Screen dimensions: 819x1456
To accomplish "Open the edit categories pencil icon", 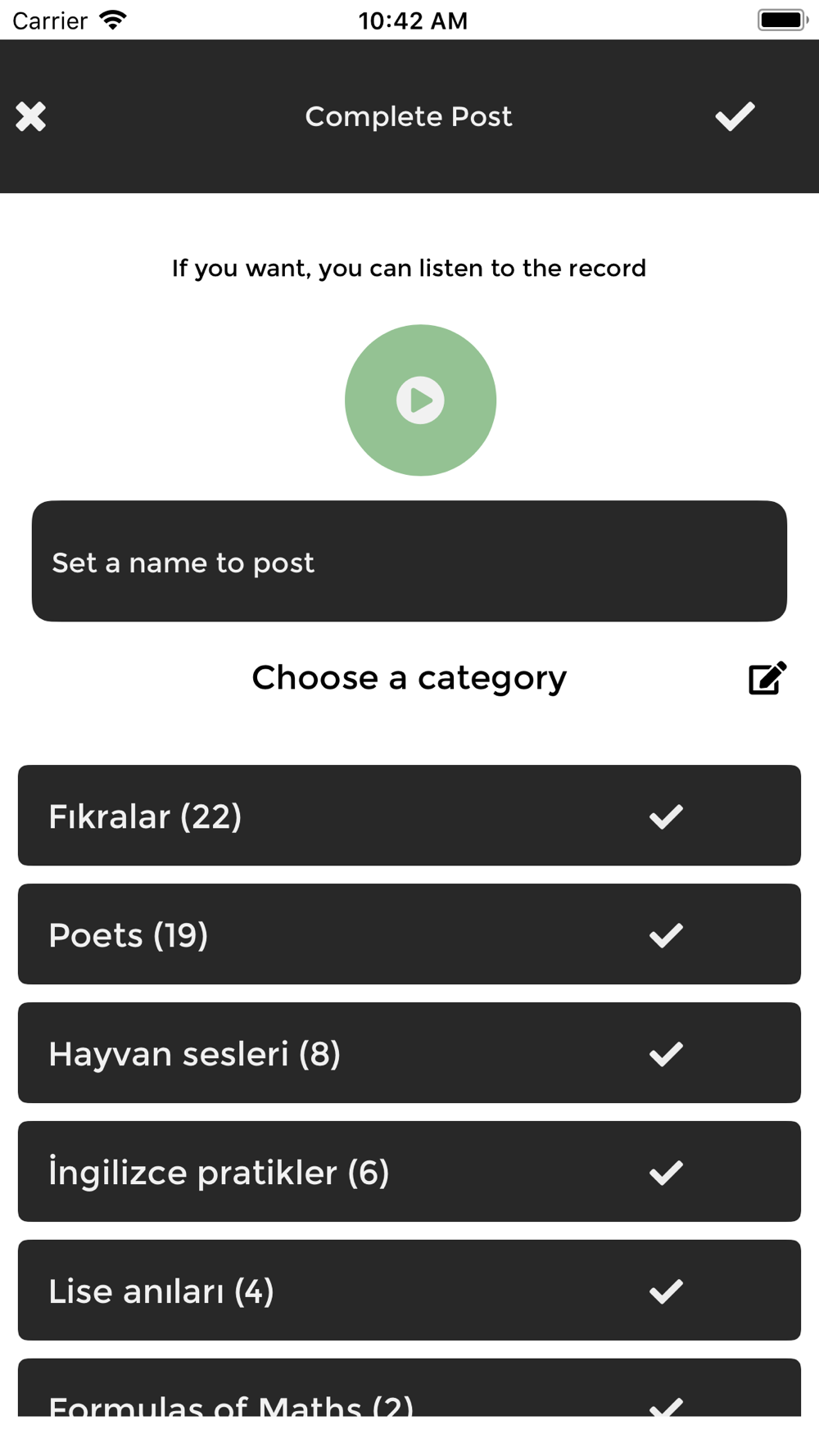I will point(767,678).
